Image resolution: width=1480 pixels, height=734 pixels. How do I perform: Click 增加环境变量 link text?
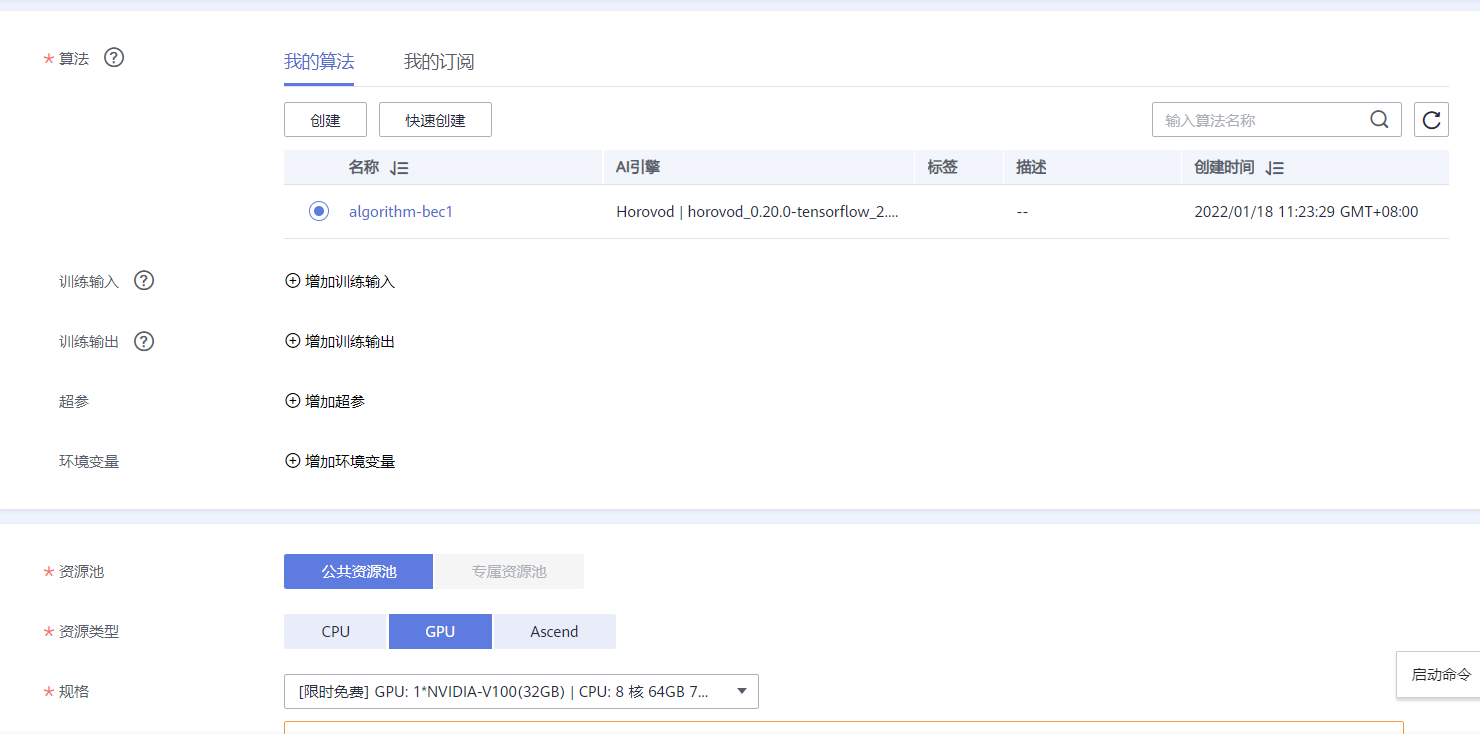point(350,462)
